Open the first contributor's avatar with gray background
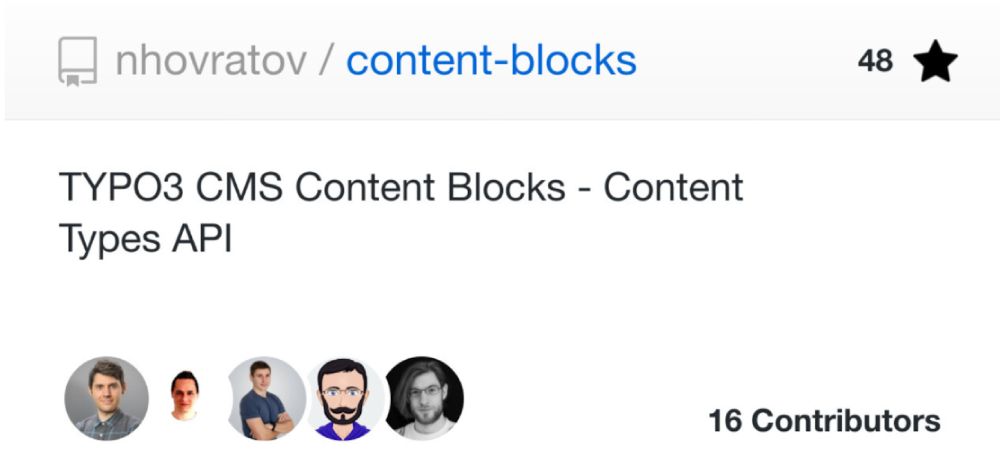The image size is (1000, 472). tap(107, 399)
